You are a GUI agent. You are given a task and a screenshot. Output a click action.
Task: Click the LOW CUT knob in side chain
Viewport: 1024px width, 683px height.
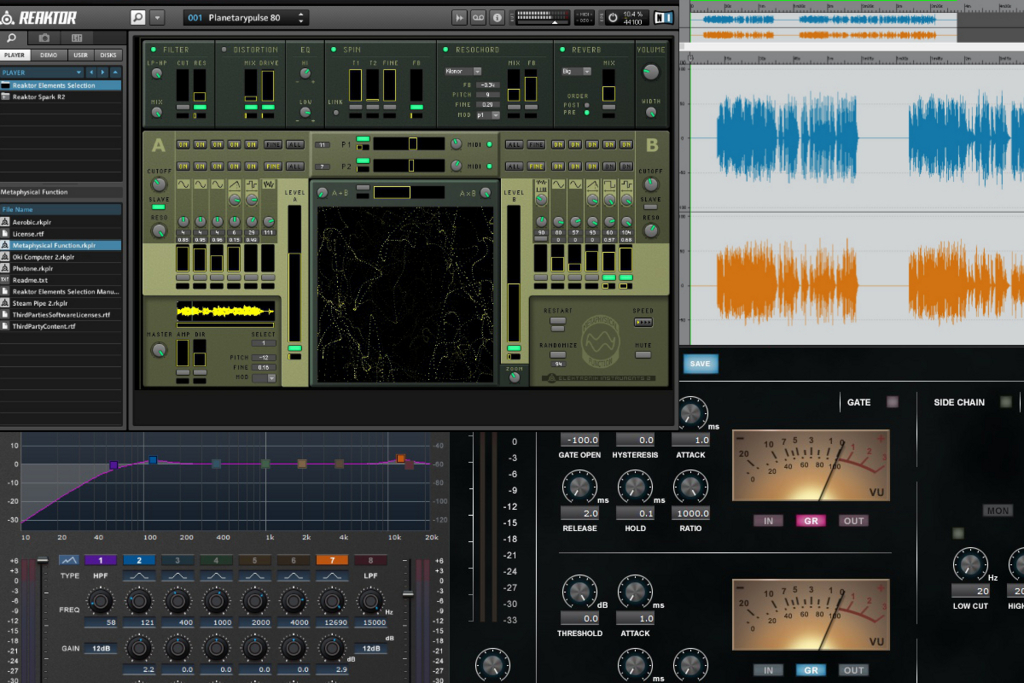[970, 565]
